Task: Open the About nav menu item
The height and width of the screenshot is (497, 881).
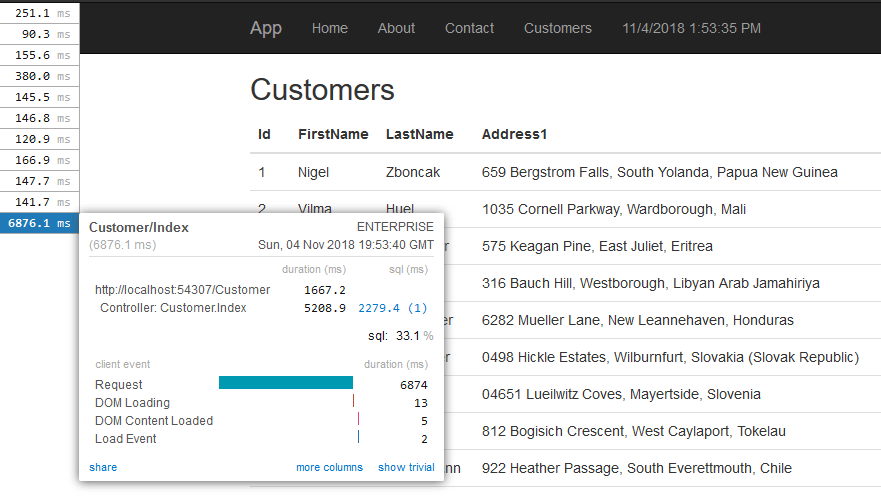Action: pos(396,28)
